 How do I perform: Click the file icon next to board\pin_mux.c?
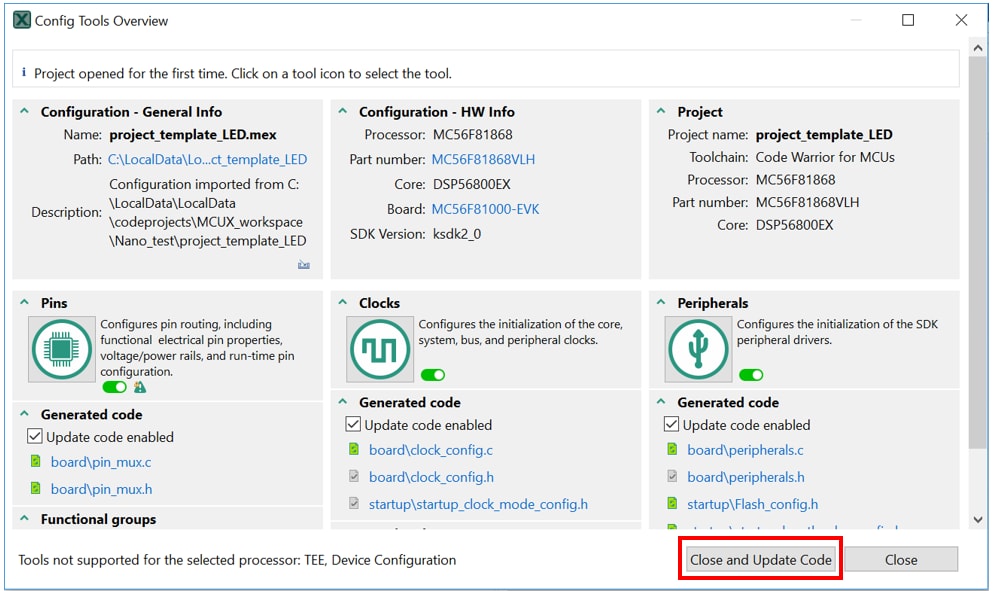click(x=36, y=462)
